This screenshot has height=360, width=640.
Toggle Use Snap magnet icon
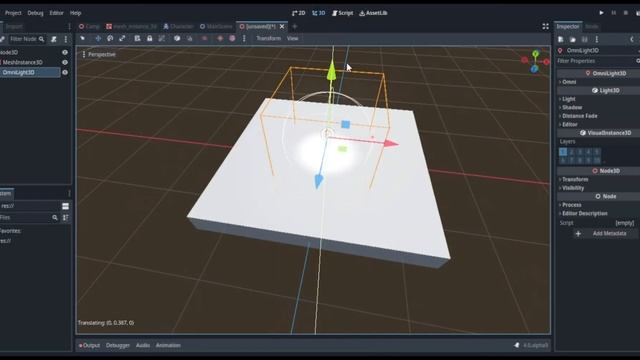coord(189,38)
